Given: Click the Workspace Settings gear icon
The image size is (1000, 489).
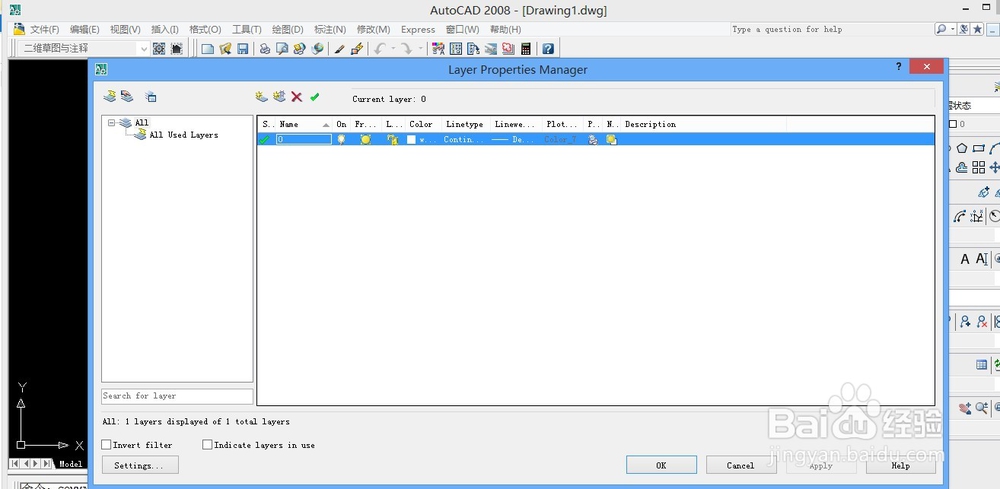Looking at the screenshot, I should click(x=159, y=48).
